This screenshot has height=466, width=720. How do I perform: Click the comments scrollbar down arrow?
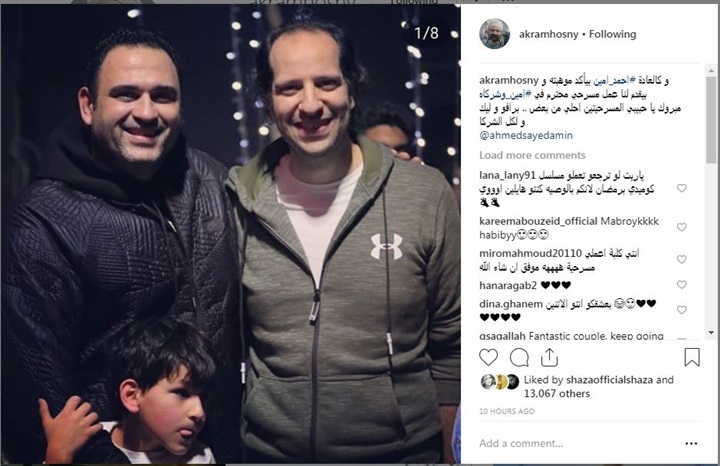tap(711, 332)
